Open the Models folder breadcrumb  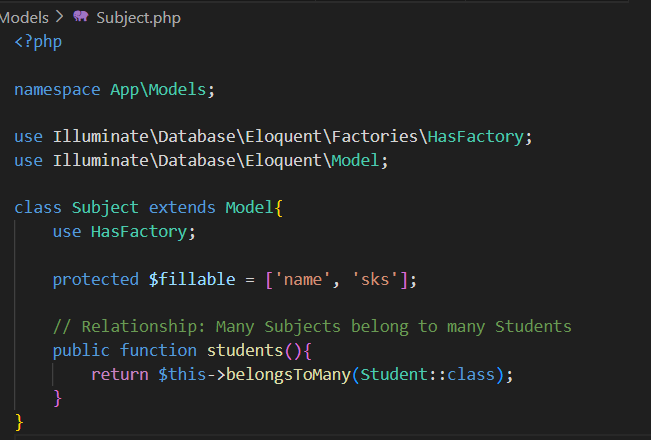coord(24,17)
